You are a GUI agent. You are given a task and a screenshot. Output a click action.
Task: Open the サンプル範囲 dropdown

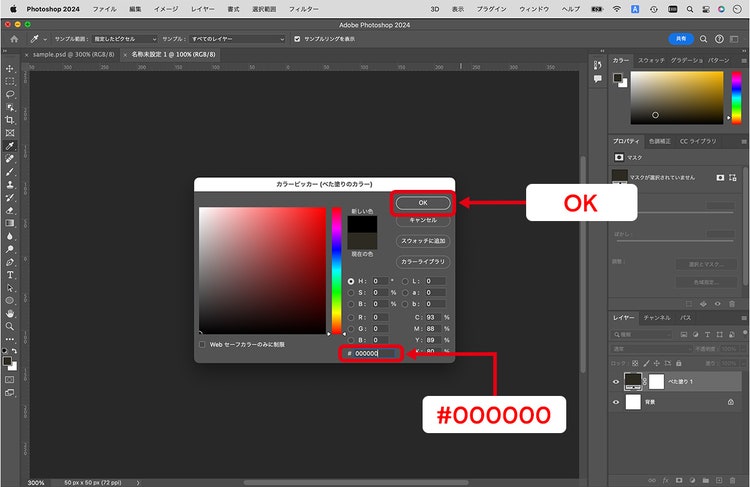click(x=124, y=39)
